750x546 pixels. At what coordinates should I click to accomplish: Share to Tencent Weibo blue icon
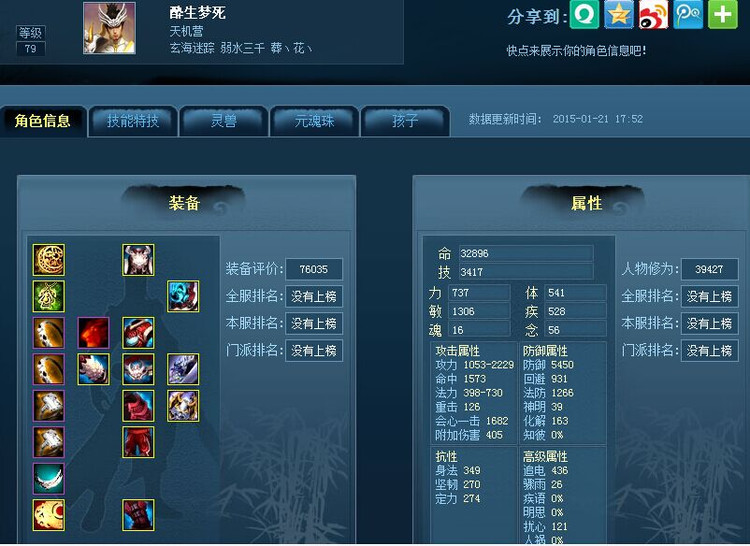click(x=688, y=14)
